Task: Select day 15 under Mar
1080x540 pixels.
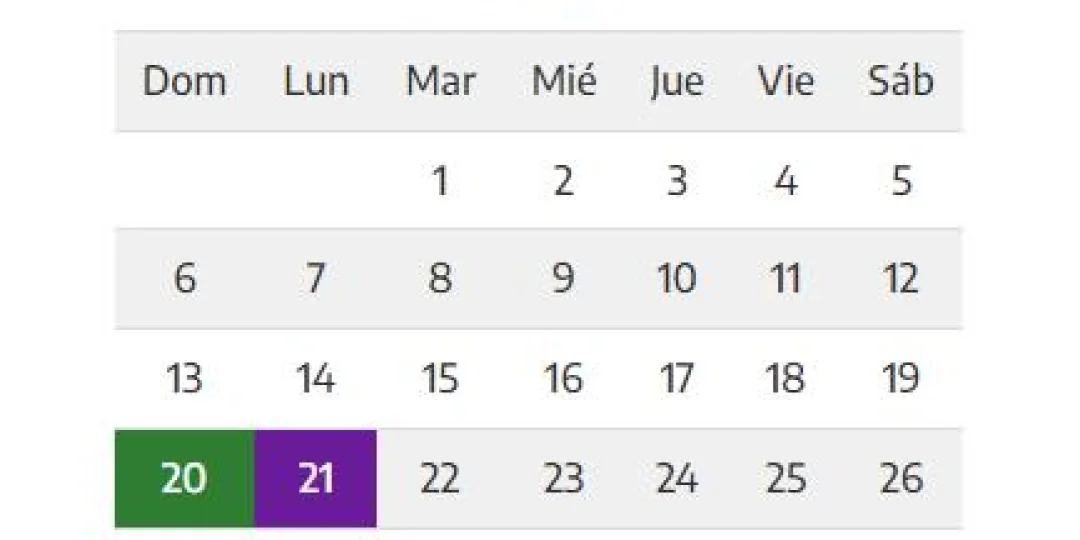Action: [439, 379]
